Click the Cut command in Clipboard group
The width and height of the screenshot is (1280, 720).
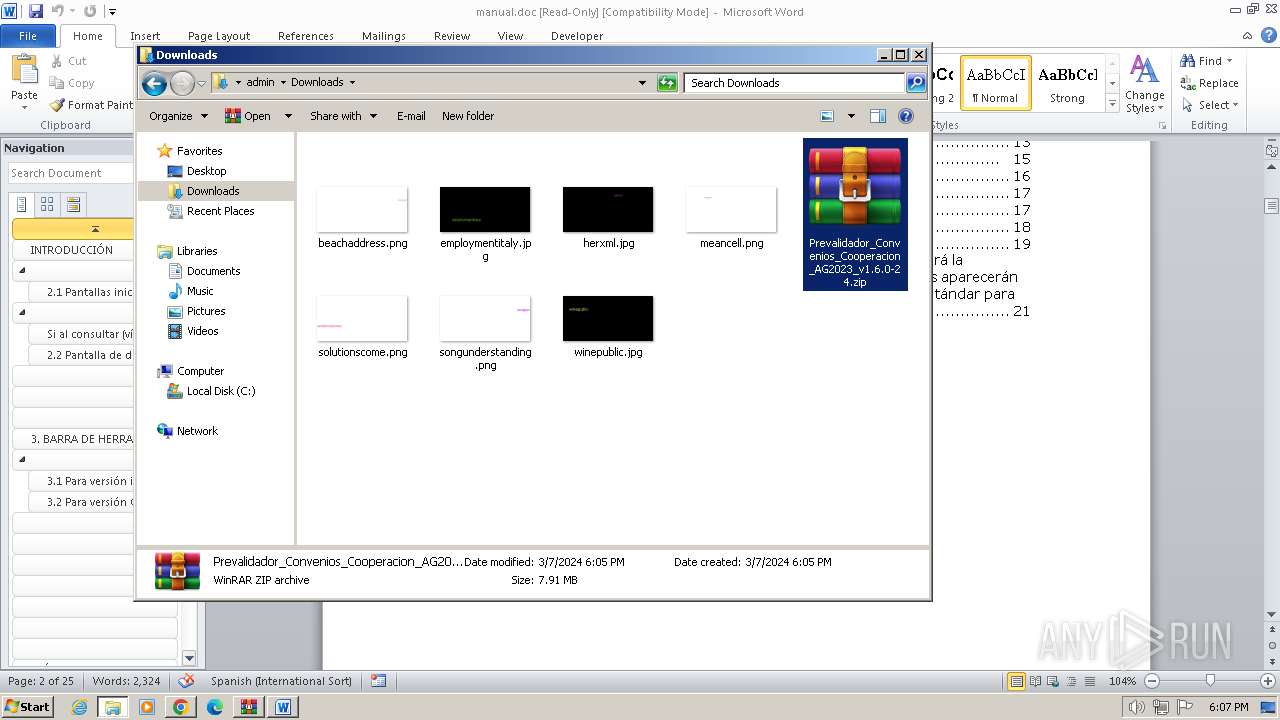68,61
